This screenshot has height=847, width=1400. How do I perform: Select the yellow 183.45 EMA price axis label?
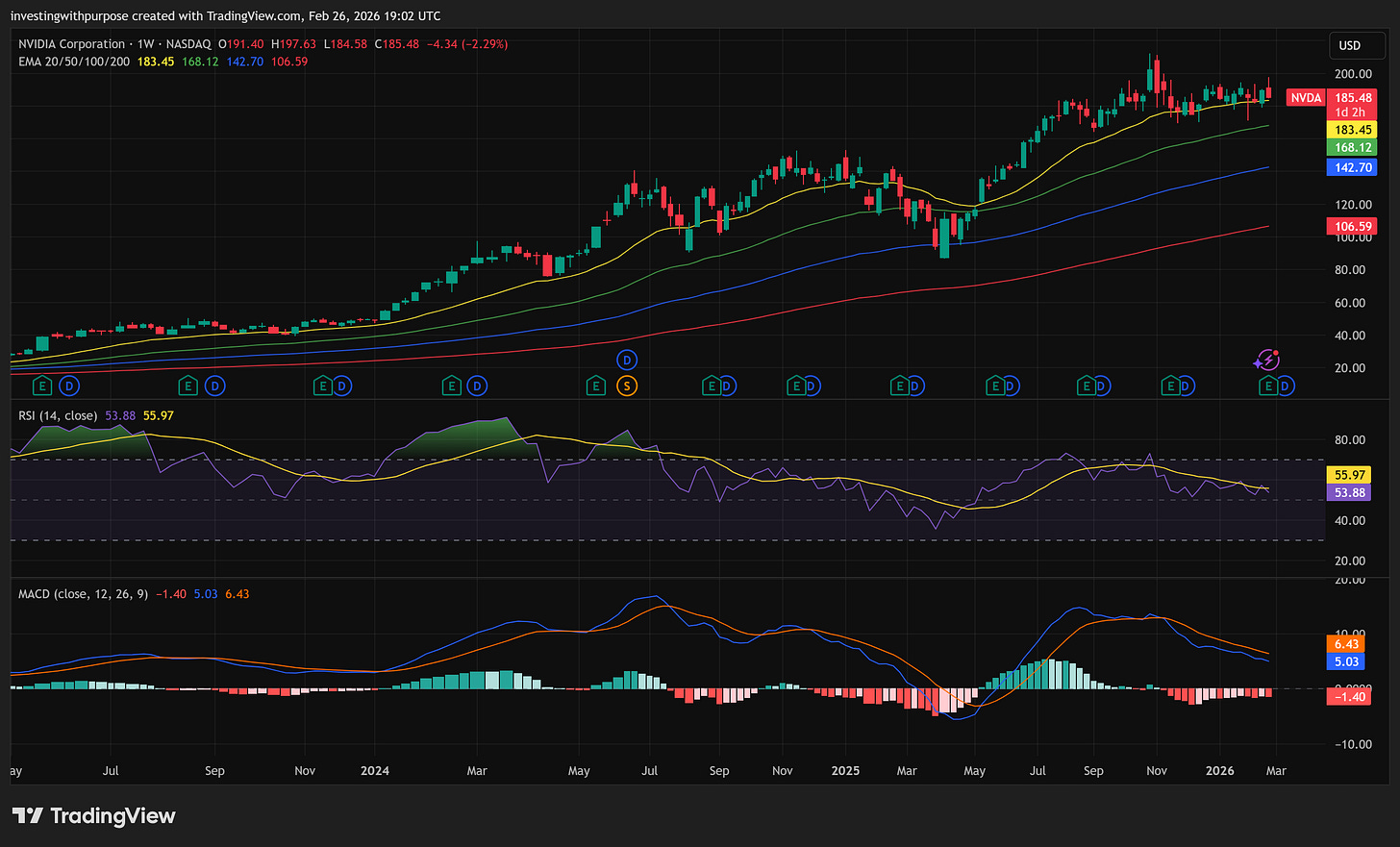coord(1353,130)
